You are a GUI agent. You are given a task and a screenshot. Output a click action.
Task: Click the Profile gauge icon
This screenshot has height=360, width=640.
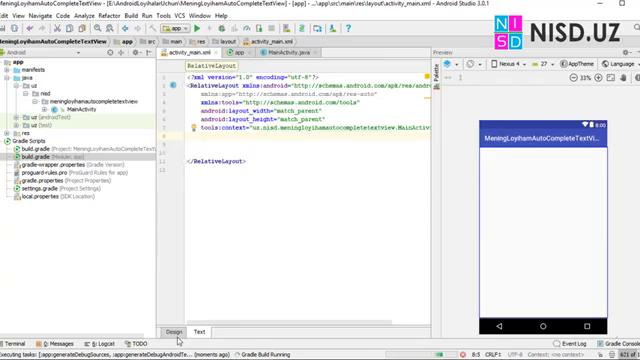(x=247, y=28)
